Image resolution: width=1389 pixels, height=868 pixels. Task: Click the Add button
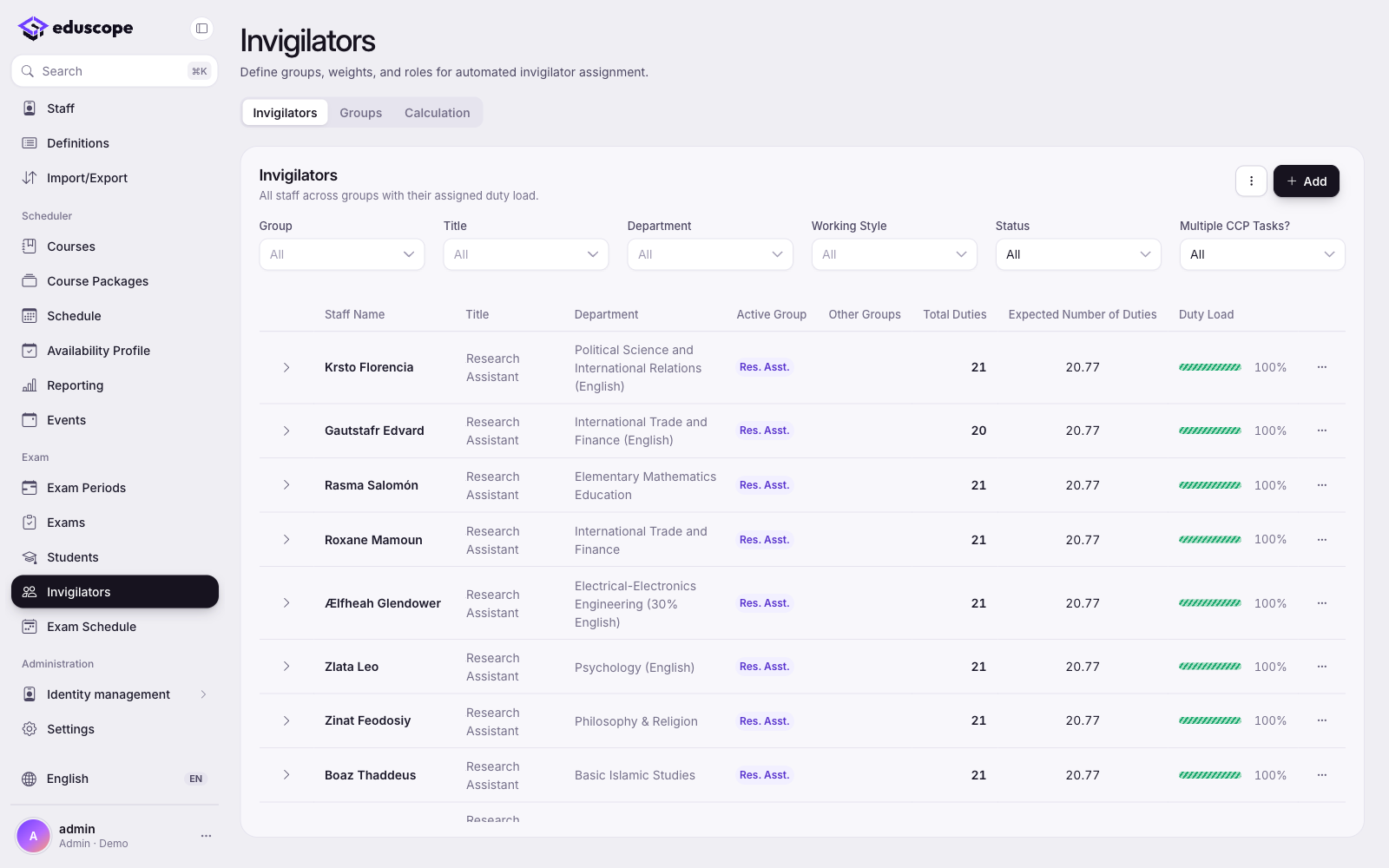coord(1306,181)
